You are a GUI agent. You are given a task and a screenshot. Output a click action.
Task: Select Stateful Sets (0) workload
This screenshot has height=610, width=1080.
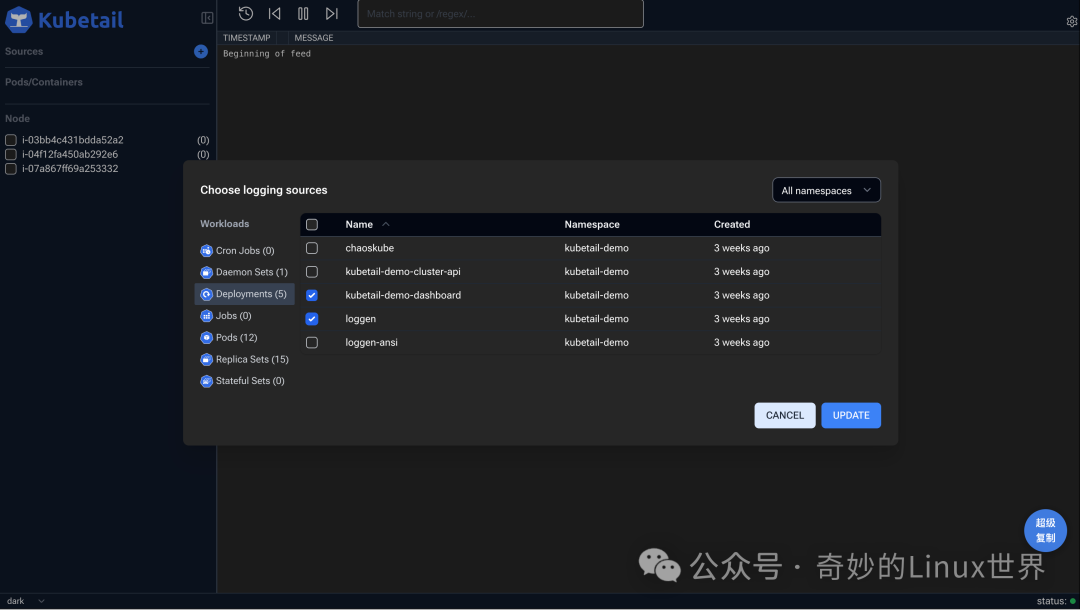coord(250,381)
